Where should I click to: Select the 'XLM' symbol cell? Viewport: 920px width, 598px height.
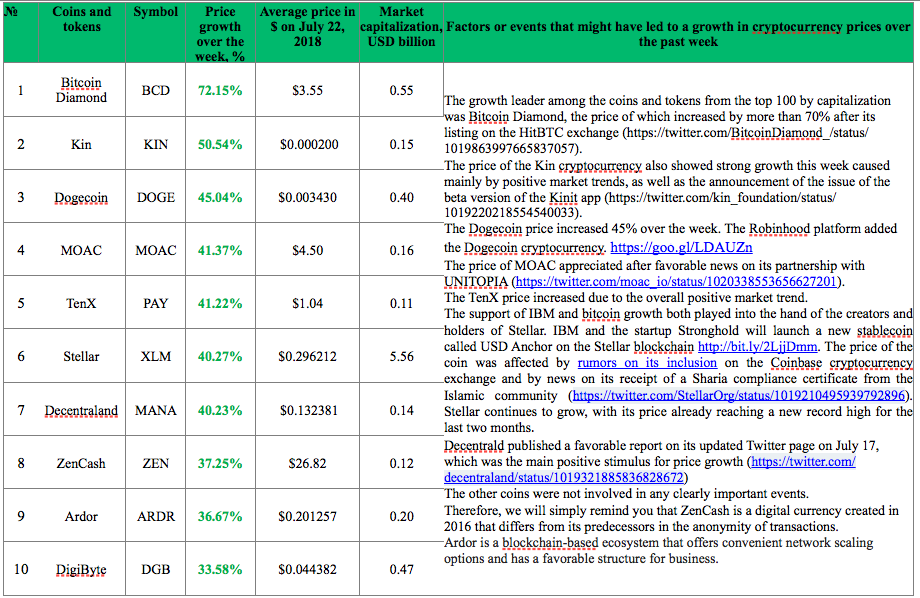click(x=155, y=356)
